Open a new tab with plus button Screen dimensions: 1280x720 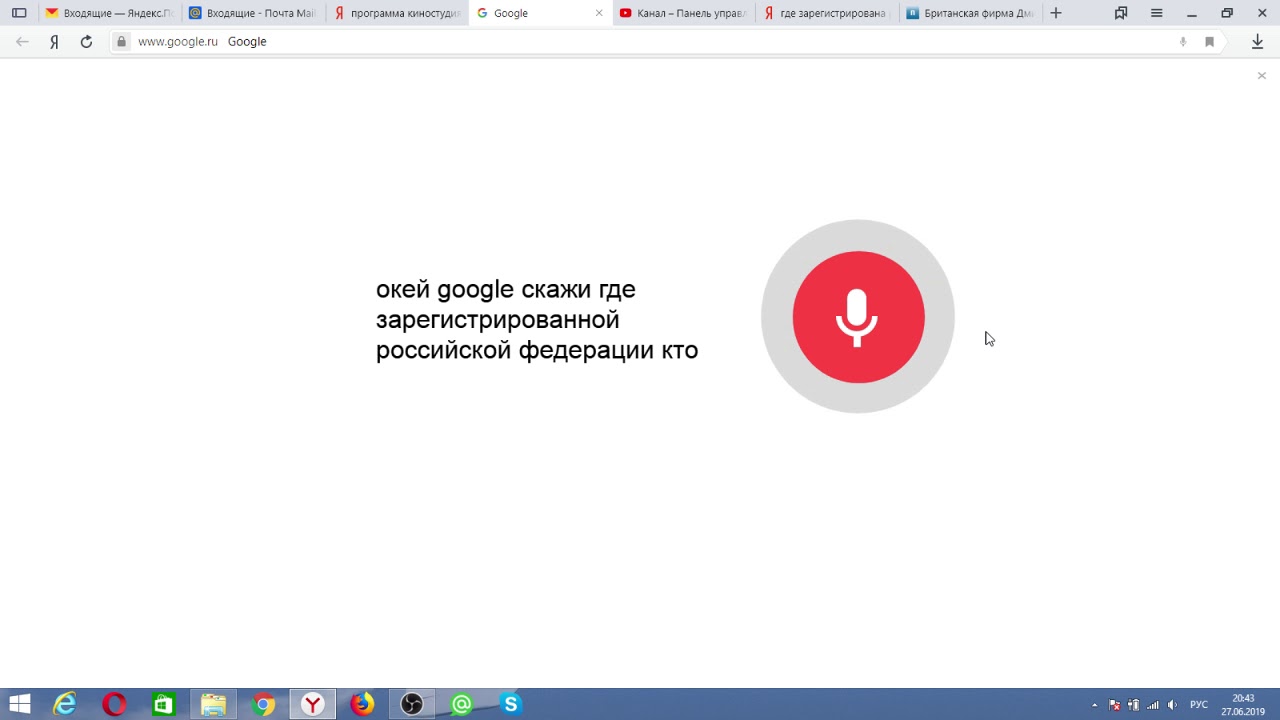click(1056, 13)
